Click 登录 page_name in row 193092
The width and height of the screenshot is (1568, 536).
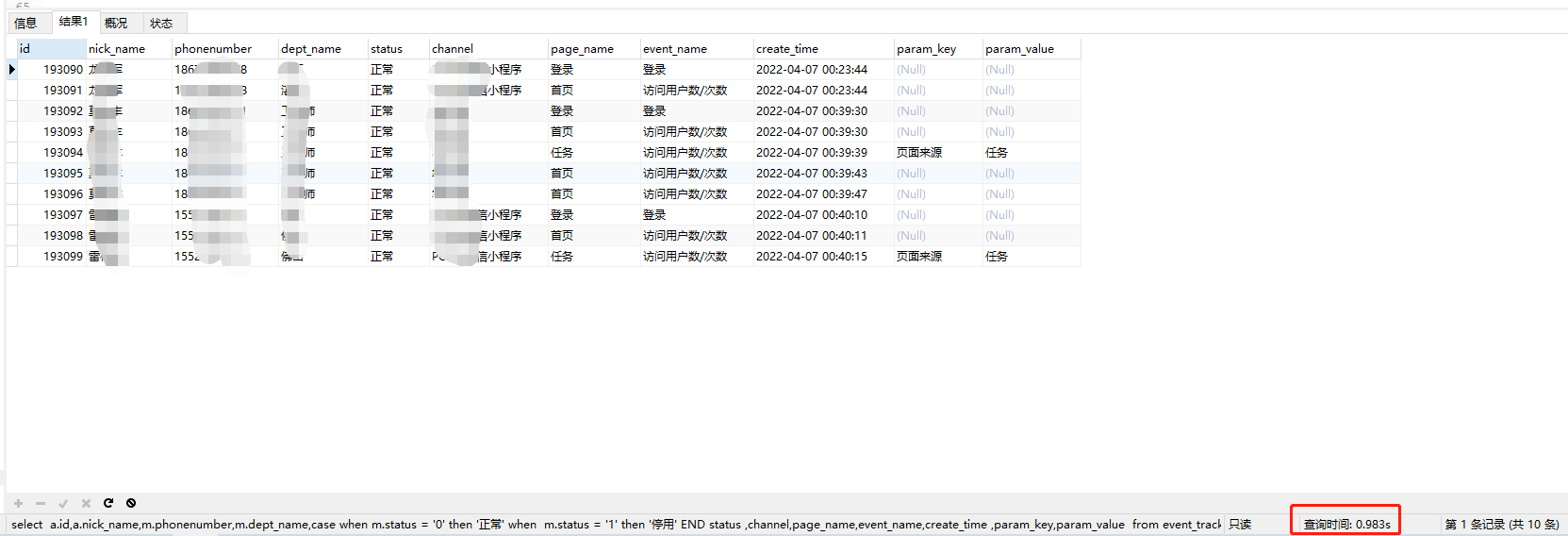tap(594, 110)
